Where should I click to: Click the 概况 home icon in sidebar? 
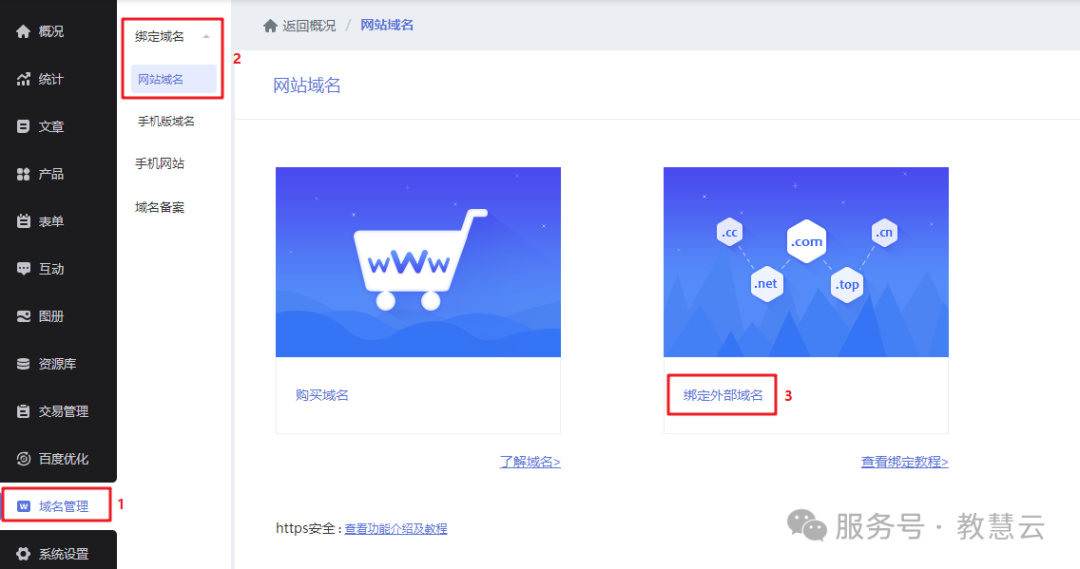(x=24, y=32)
